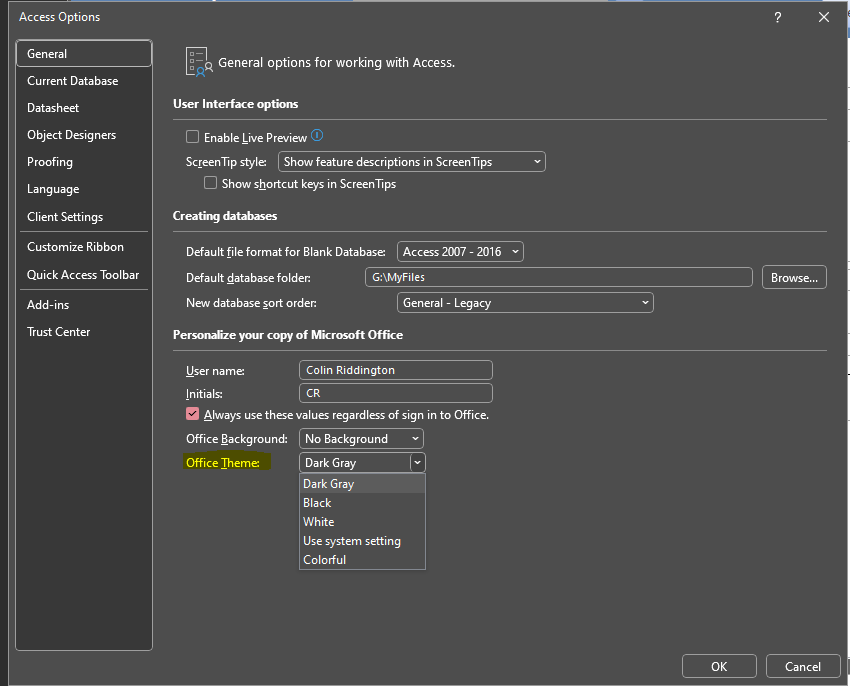
Task: Open Object Designers options
Action: coord(84,135)
